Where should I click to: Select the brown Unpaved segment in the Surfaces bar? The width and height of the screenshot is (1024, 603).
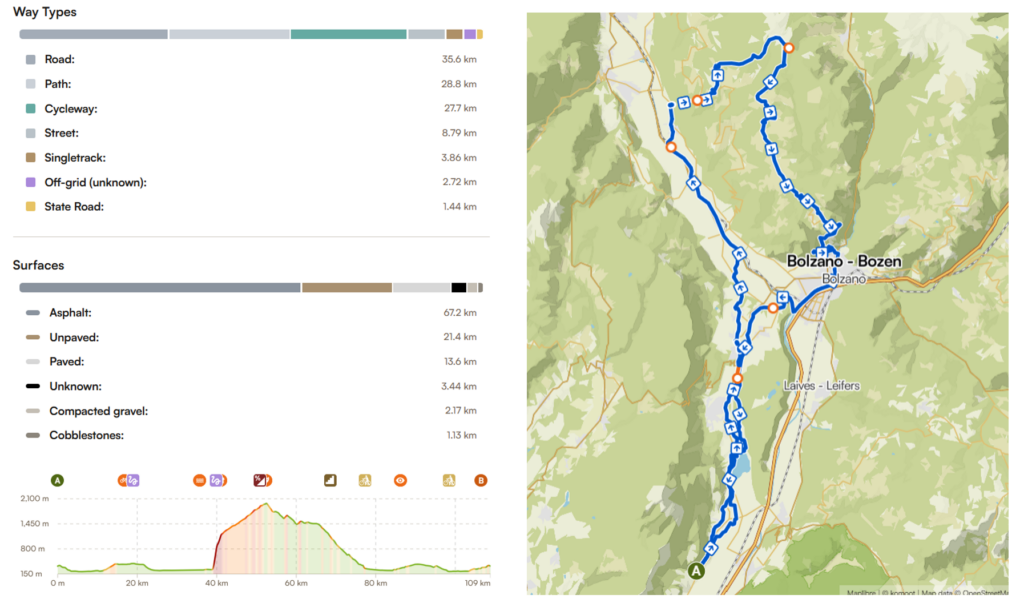(346, 288)
